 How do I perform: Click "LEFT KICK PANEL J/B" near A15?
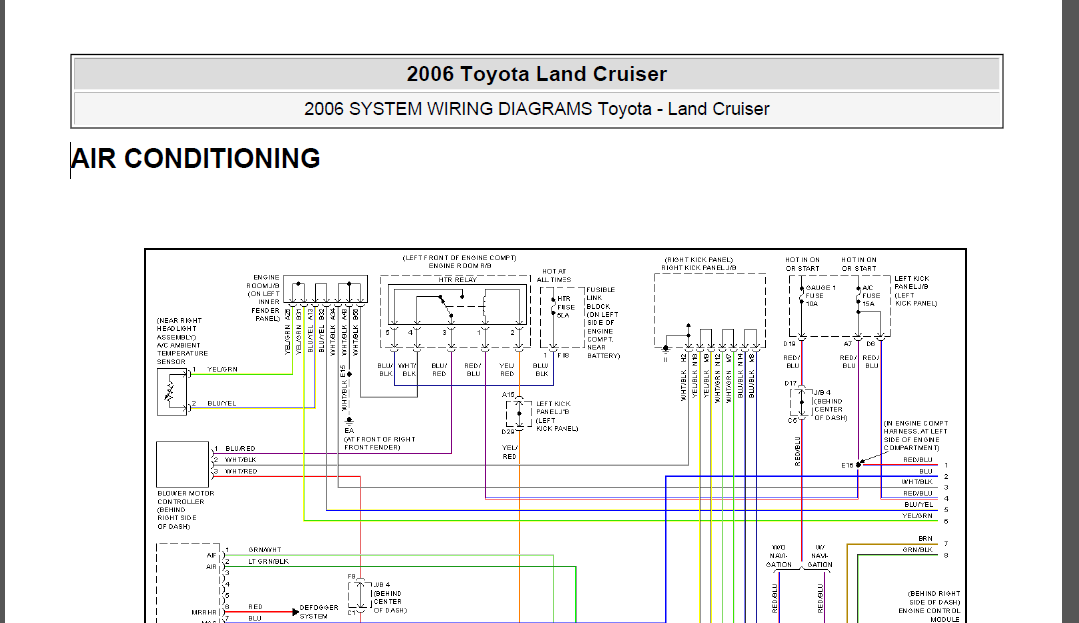tap(553, 408)
